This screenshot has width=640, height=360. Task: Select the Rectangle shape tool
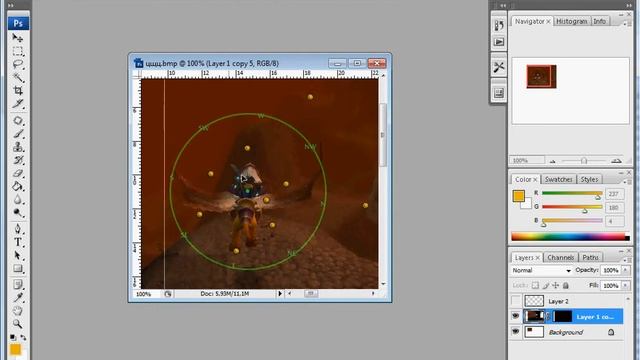[x=18, y=269]
